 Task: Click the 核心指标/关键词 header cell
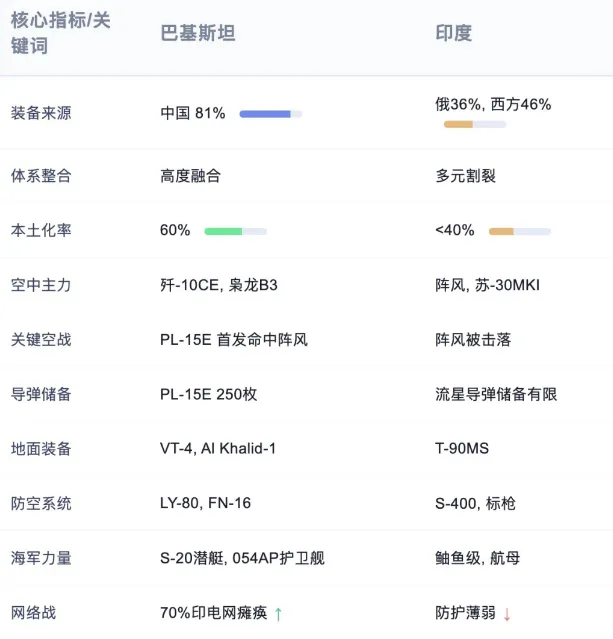pyautogui.click(x=60, y=33)
